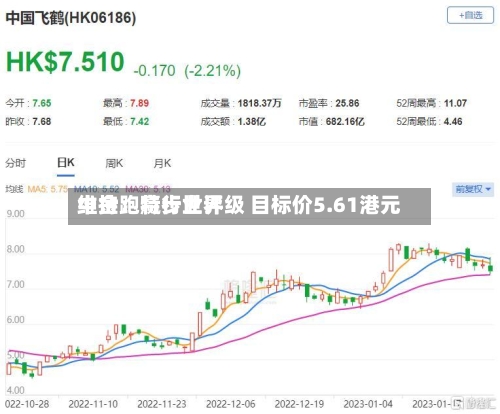Click 今开 value 7.65
The image size is (500, 414).
(42, 103)
